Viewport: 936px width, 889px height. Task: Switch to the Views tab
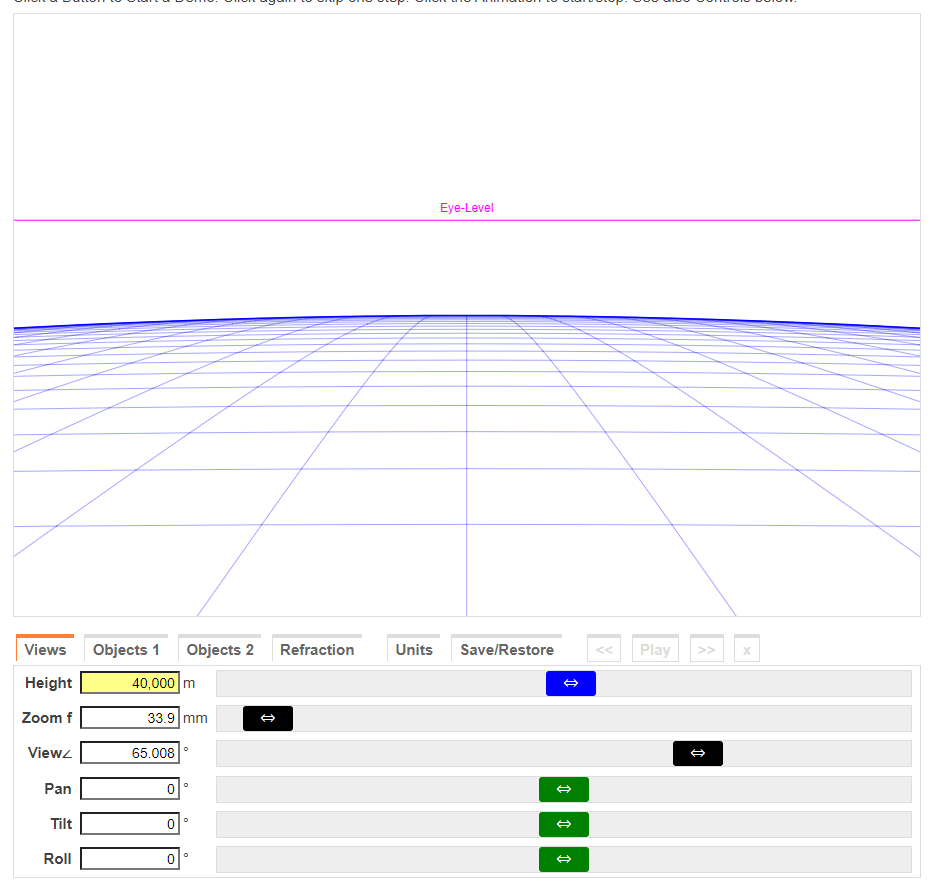(45, 649)
